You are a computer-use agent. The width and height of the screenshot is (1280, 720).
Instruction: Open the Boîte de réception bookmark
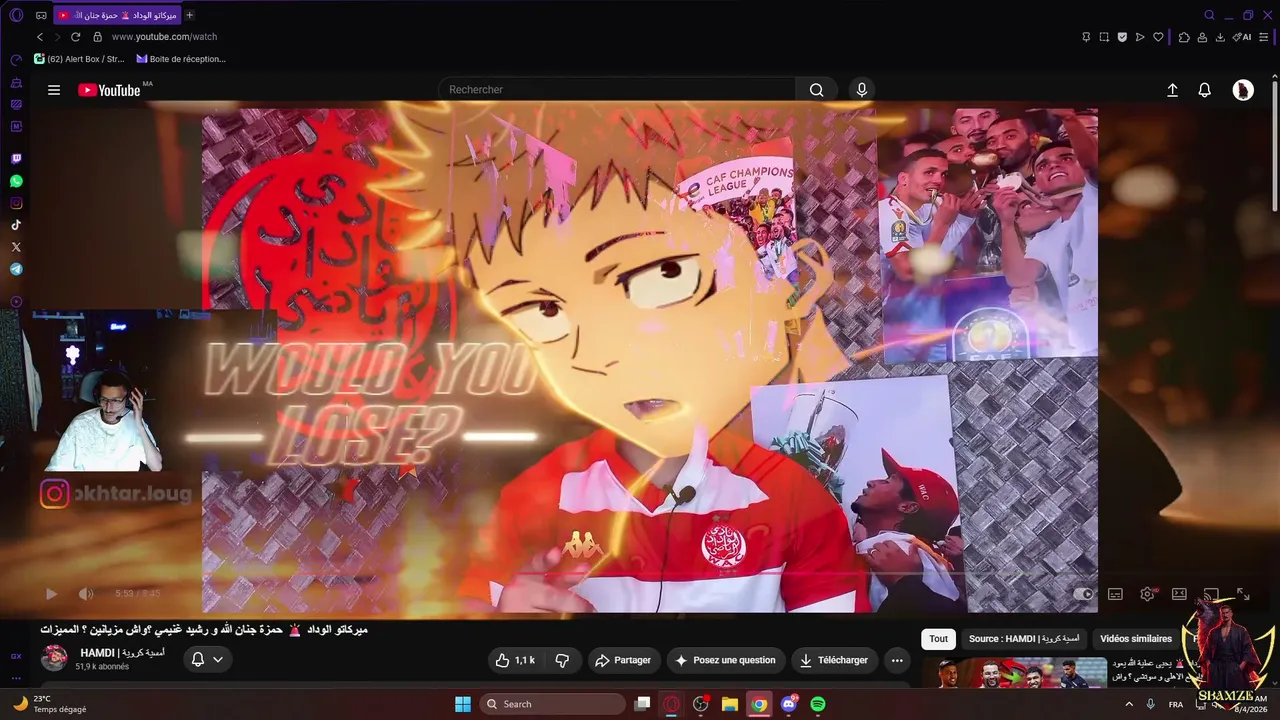181,59
